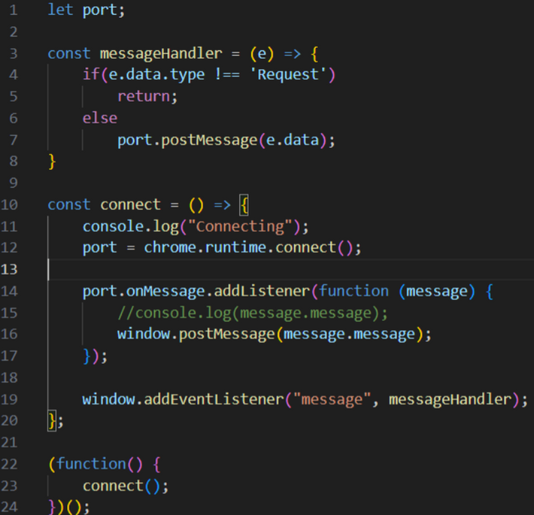
Task: Click the messageHandler declaration on line 3
Action: point(161,54)
